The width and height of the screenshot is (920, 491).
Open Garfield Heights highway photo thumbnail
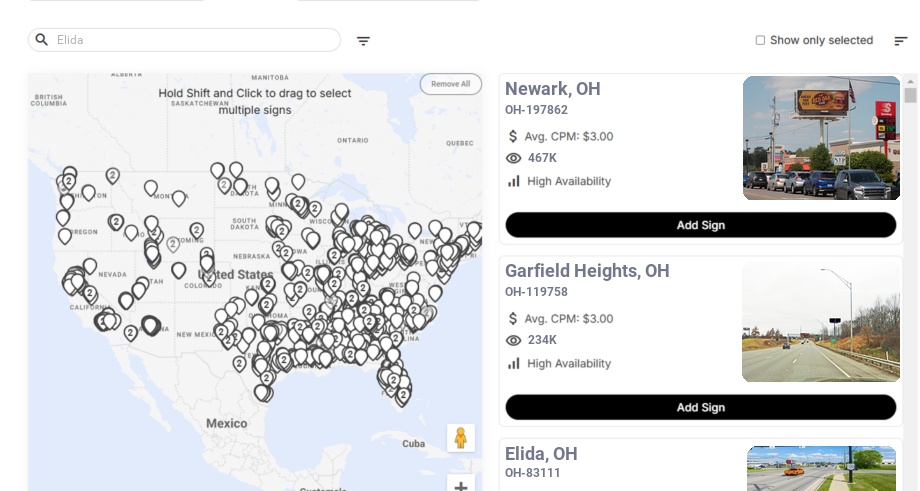tap(821, 321)
